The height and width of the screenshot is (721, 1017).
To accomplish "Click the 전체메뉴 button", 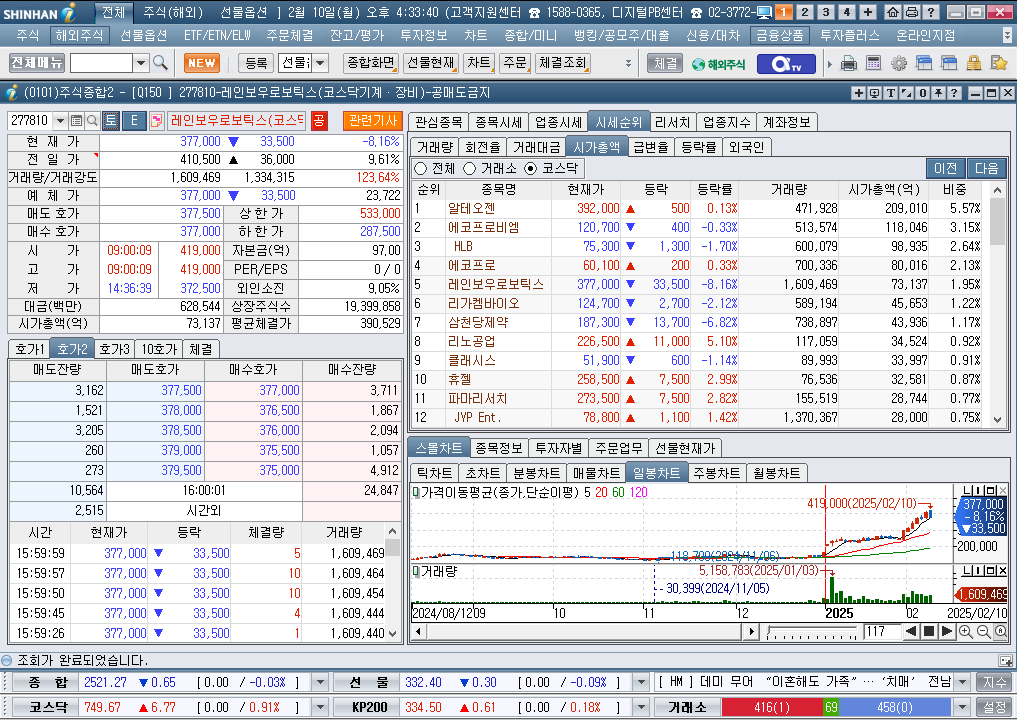I will (36, 63).
